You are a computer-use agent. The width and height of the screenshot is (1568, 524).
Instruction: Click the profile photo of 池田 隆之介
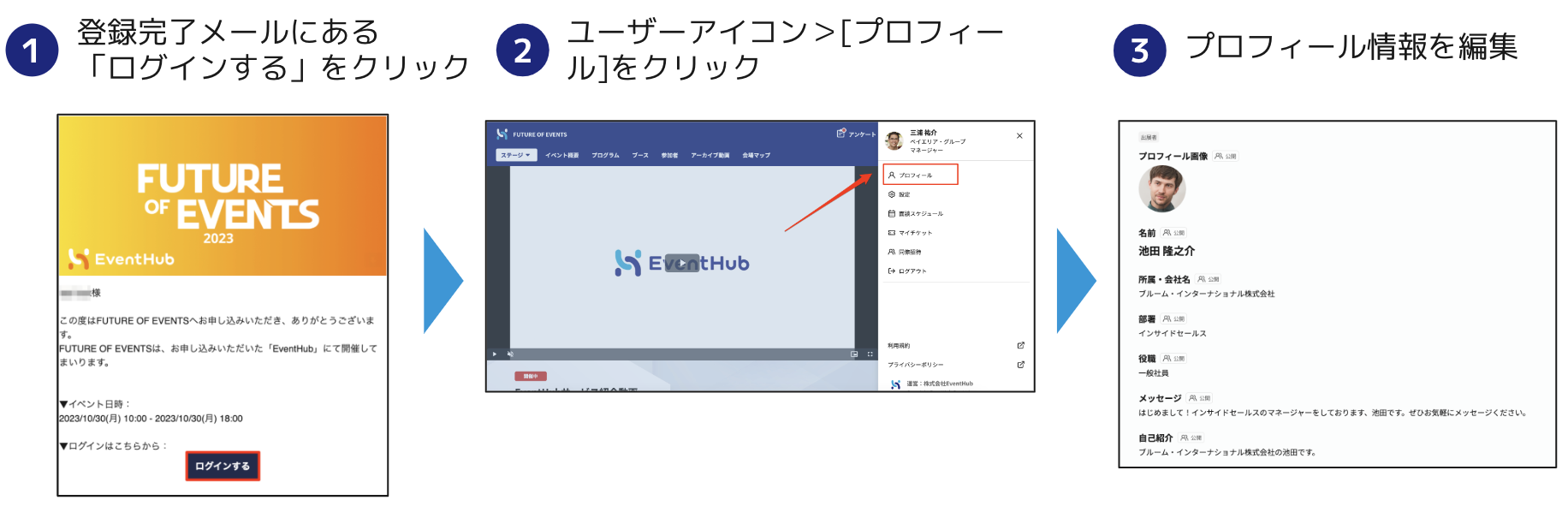click(1161, 188)
